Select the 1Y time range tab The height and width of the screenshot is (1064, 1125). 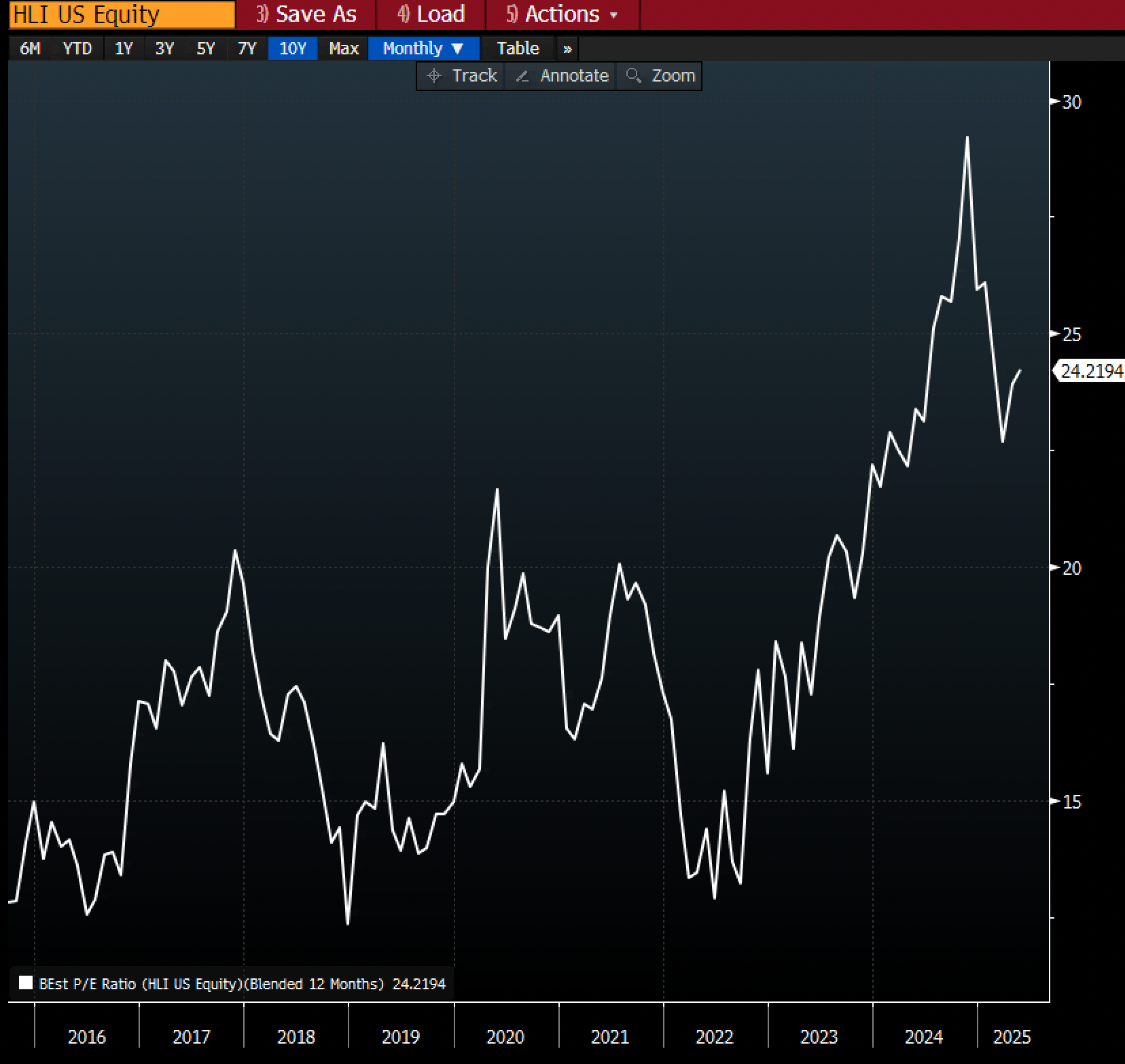coord(124,48)
